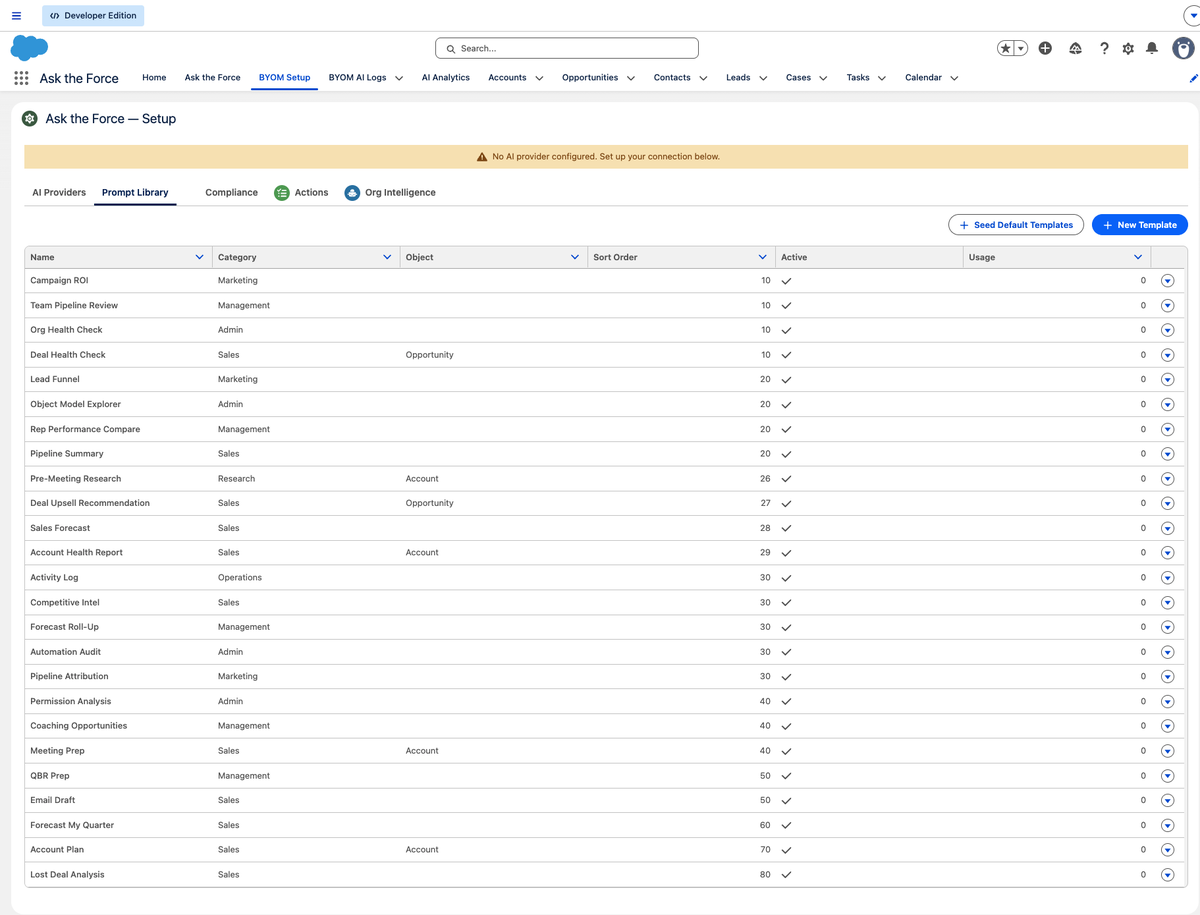The image size is (1200, 915).
Task: Expand the Accounts nav dropdown chevron
Action: tap(539, 78)
